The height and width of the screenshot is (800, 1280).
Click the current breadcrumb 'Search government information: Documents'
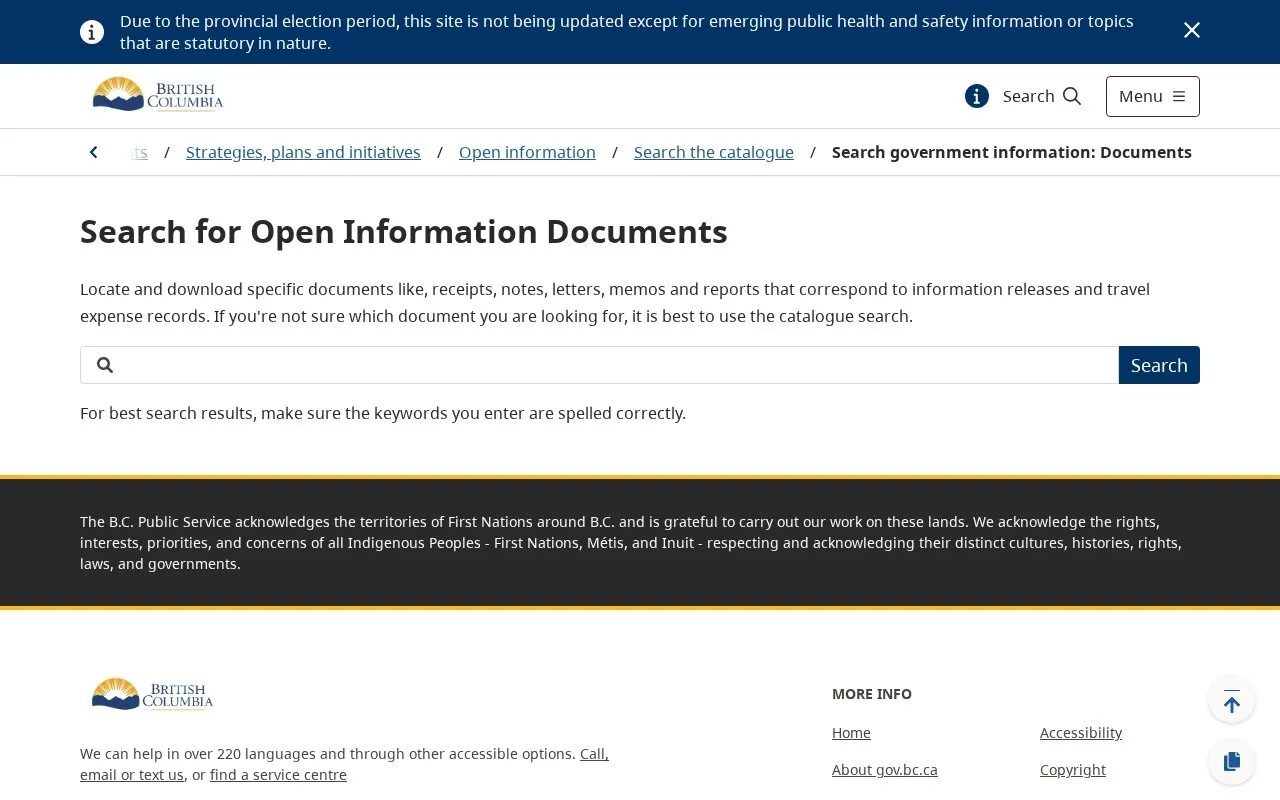[1012, 152]
